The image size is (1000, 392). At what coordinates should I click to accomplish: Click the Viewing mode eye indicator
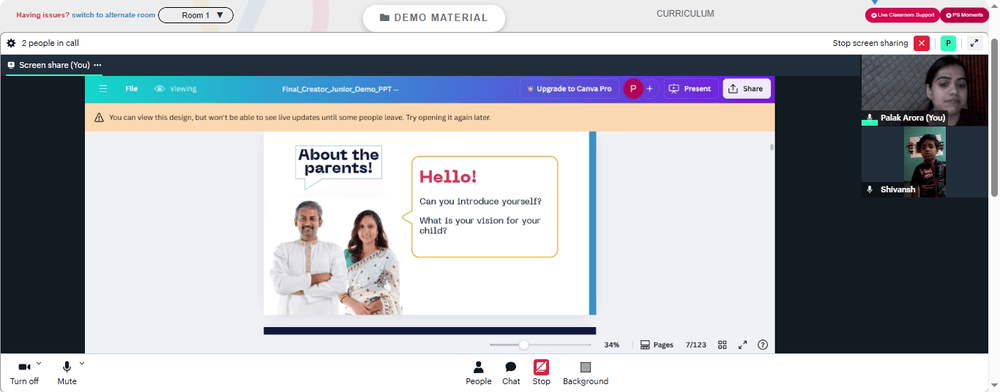click(x=175, y=89)
